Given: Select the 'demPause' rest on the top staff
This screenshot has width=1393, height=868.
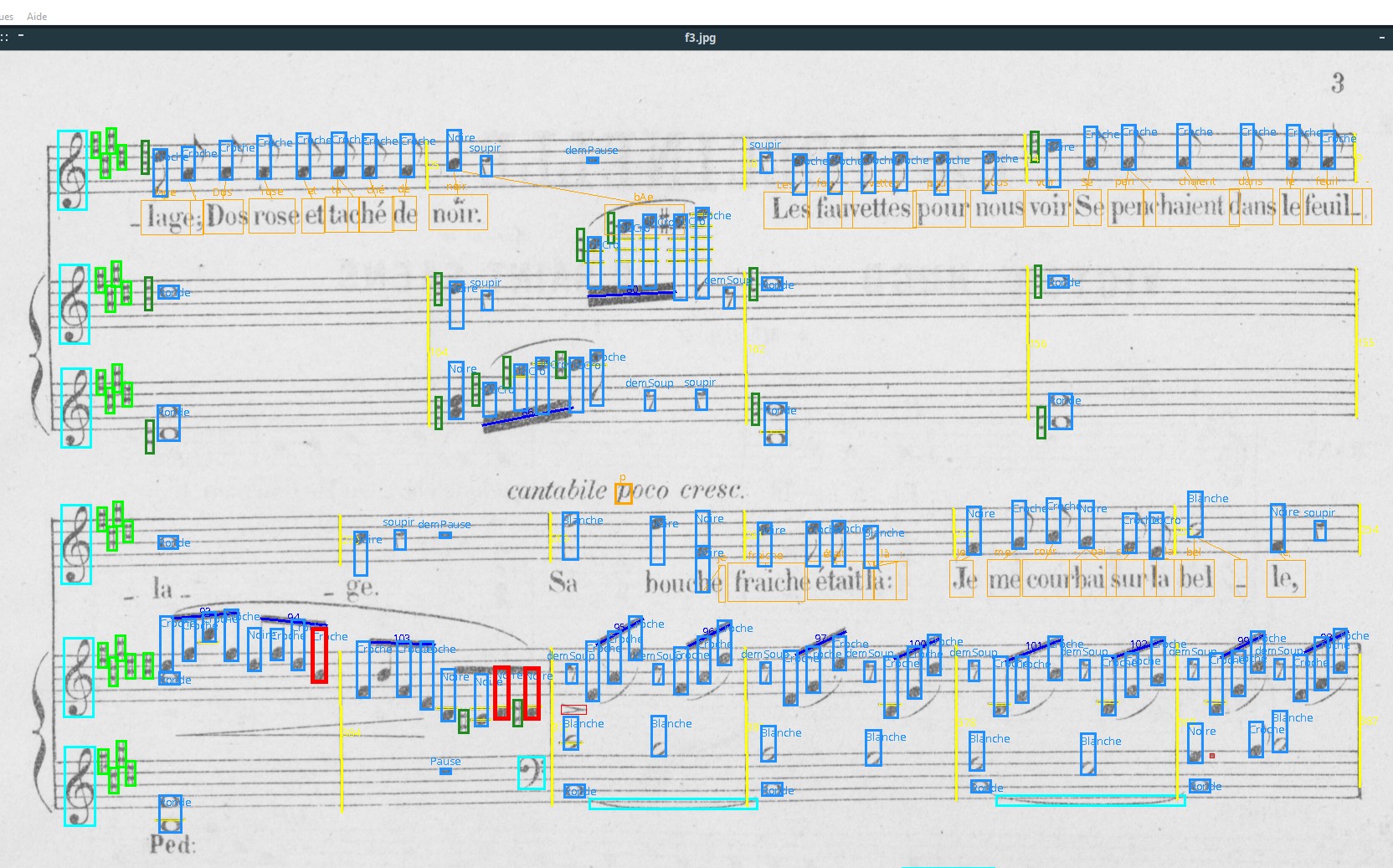Looking at the screenshot, I should tap(592, 159).
